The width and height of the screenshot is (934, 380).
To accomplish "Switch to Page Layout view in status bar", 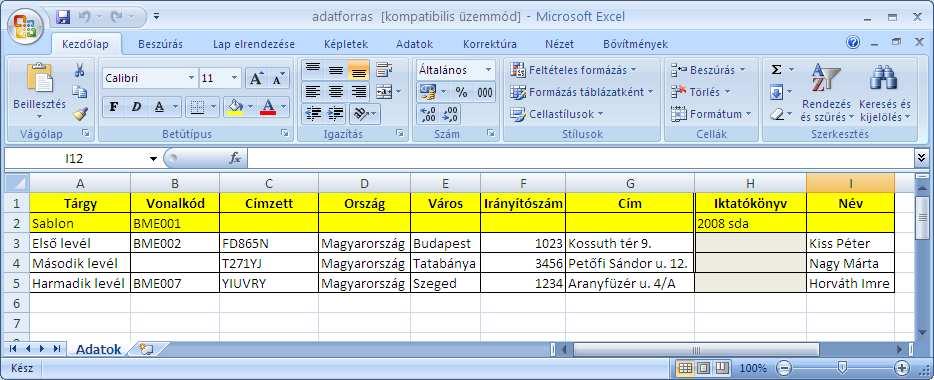I will [703, 367].
